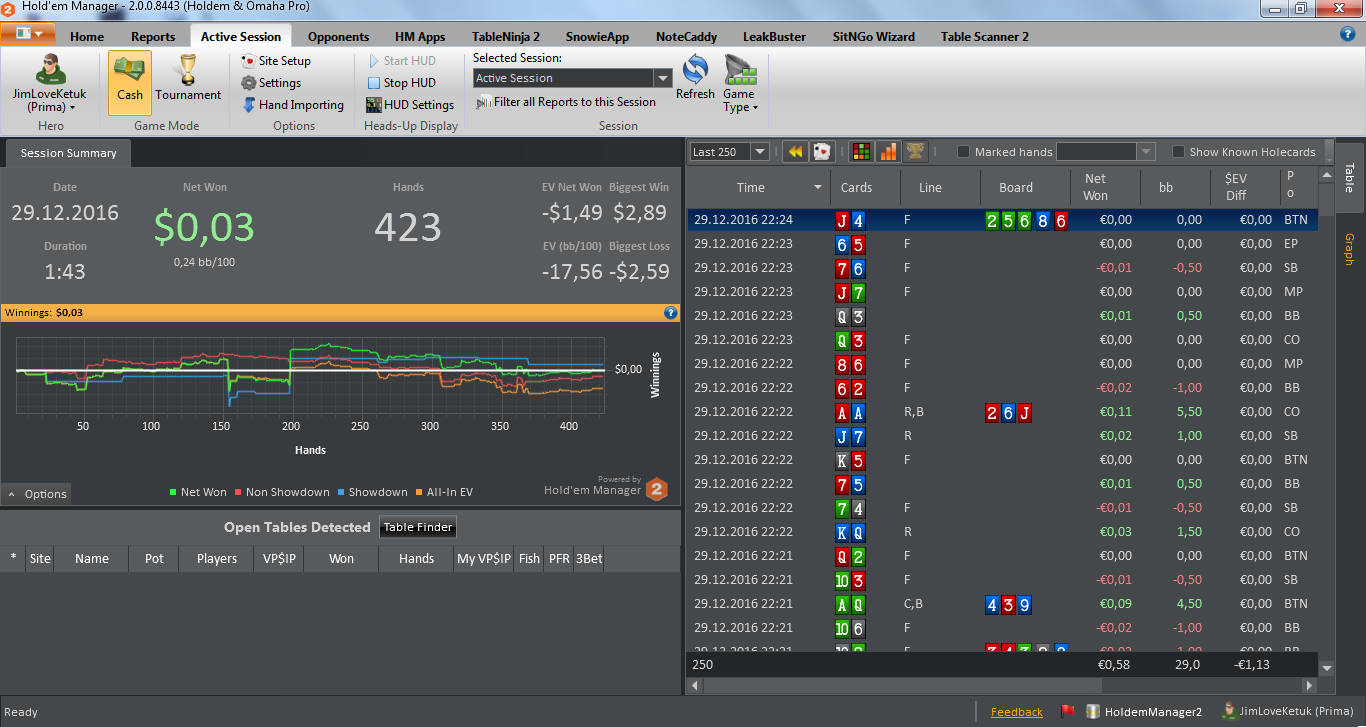This screenshot has height=727, width=1366.
Task: Click the Stop HUD button
Action: coord(401,83)
